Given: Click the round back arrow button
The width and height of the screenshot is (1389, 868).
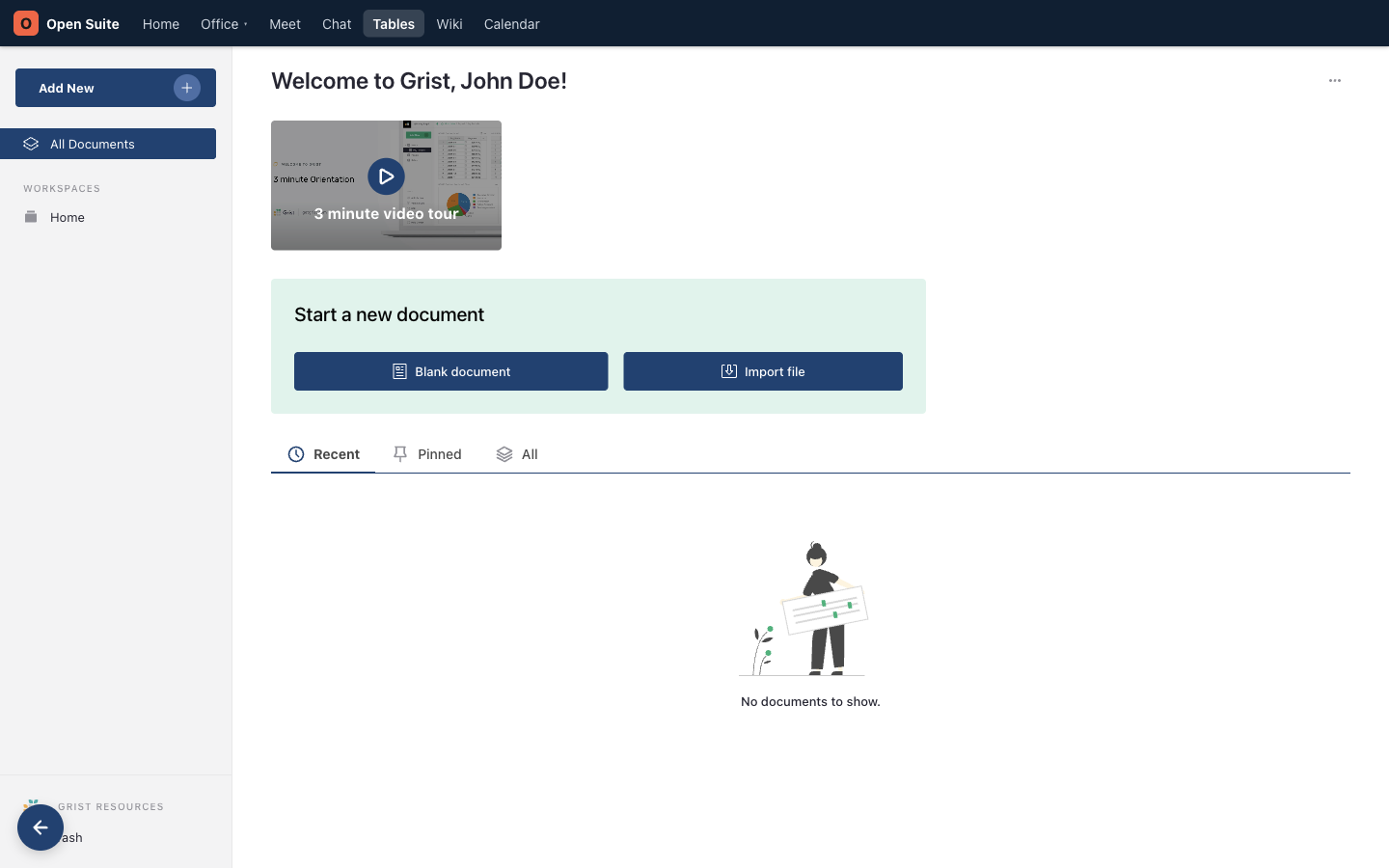Looking at the screenshot, I should tap(41, 827).
